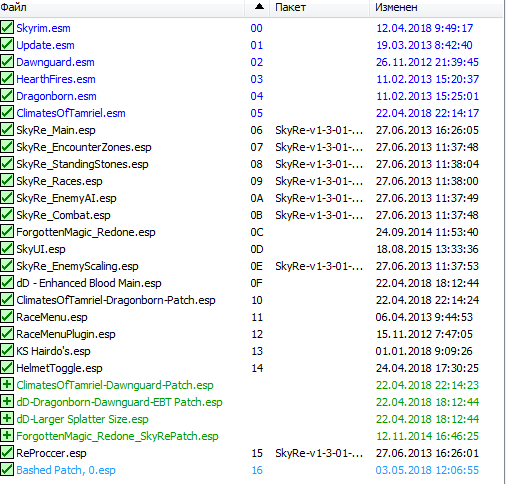Toggle the dD - Enhanced Blood Main.esp checkbox

tap(7, 282)
